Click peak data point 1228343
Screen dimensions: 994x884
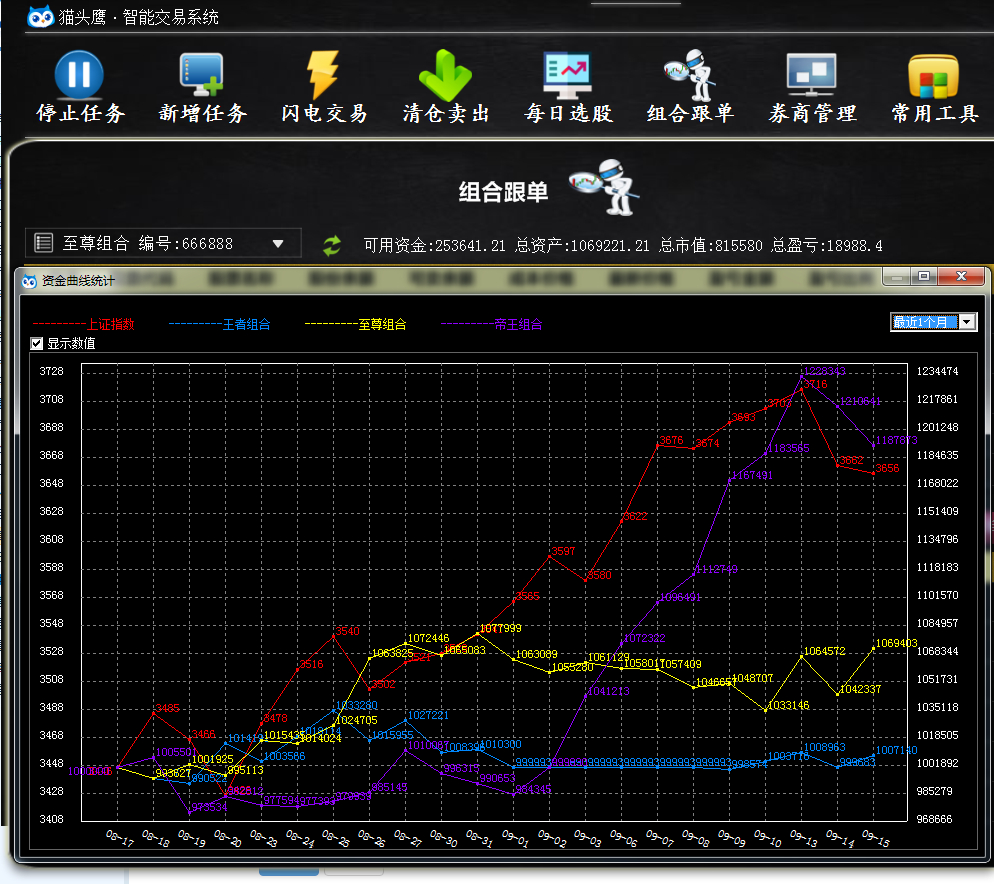[802, 377]
